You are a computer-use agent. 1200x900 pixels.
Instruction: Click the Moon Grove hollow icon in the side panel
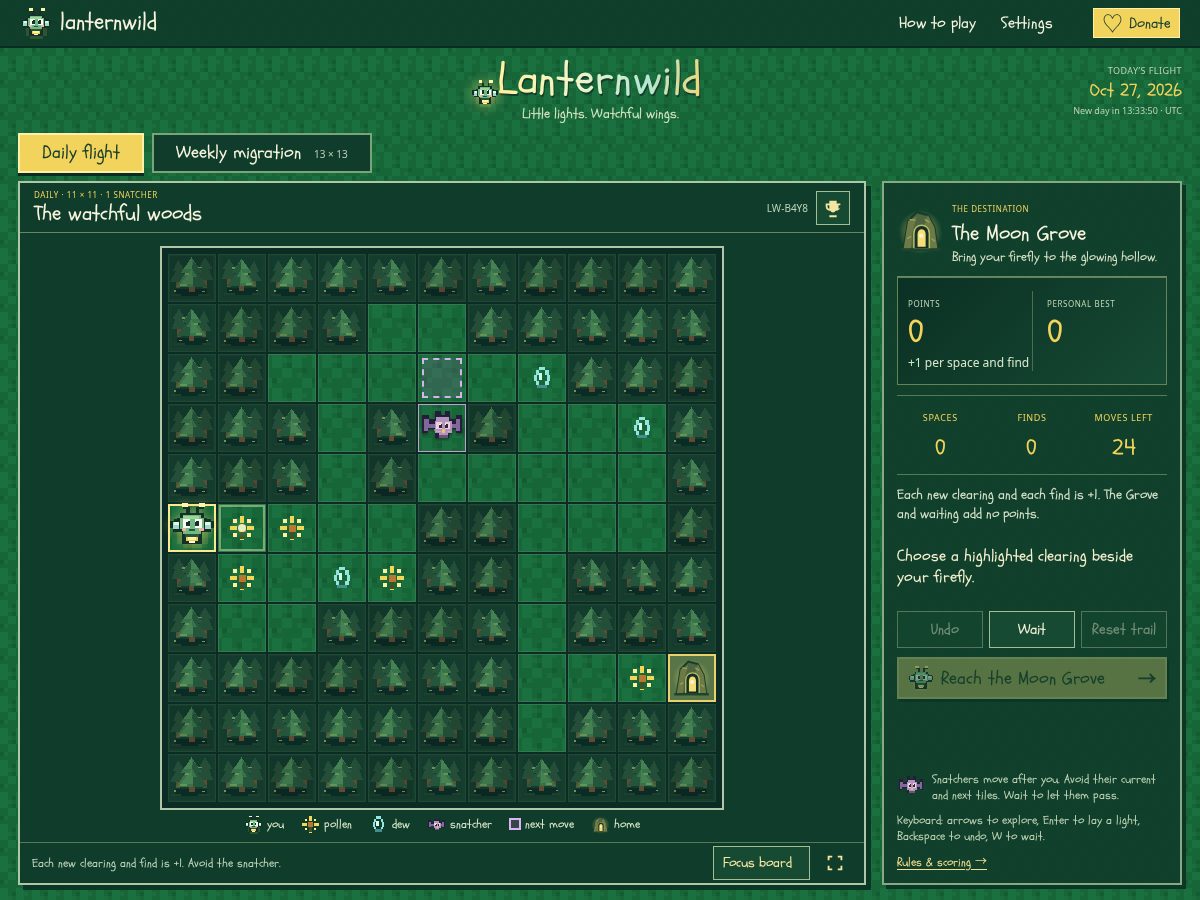click(x=919, y=231)
